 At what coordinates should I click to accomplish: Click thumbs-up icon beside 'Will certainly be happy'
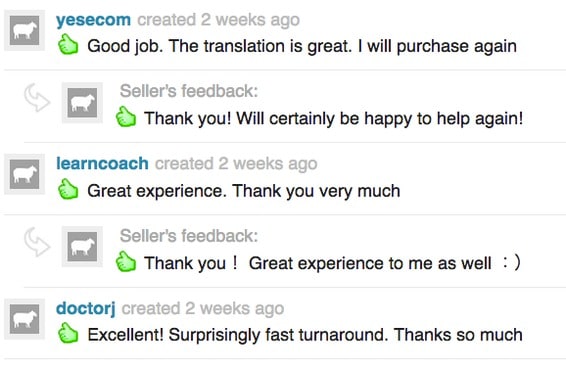[126, 117]
